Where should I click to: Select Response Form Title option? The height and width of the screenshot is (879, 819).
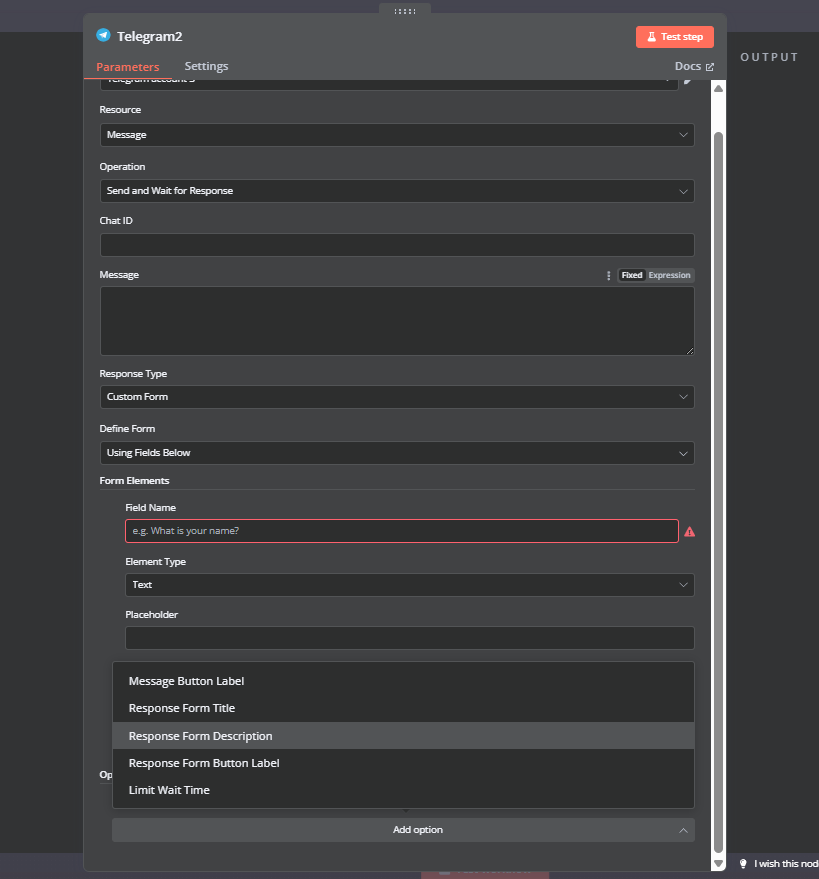(x=403, y=708)
